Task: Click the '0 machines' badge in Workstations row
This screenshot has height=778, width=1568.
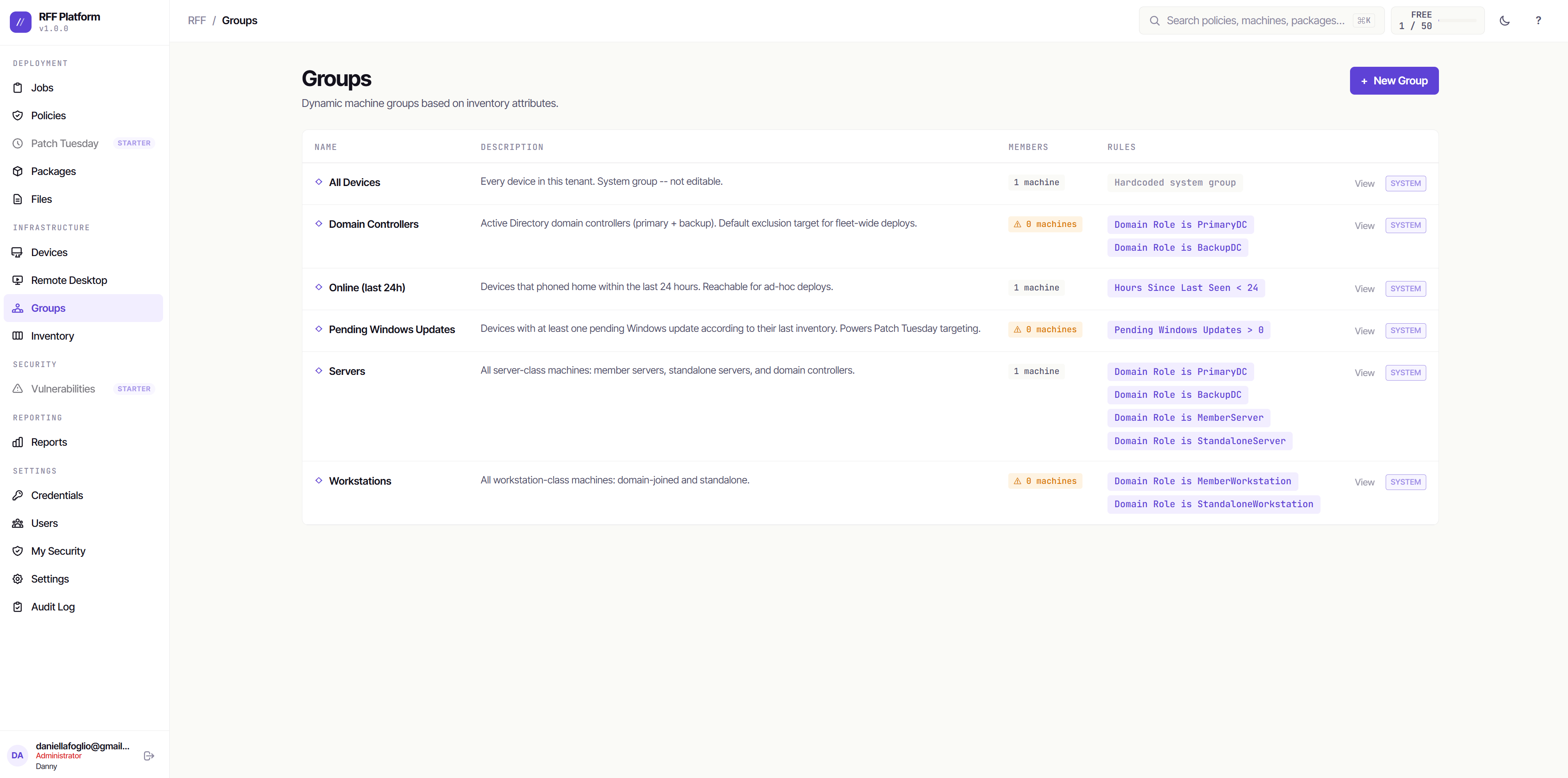Action: click(1044, 481)
